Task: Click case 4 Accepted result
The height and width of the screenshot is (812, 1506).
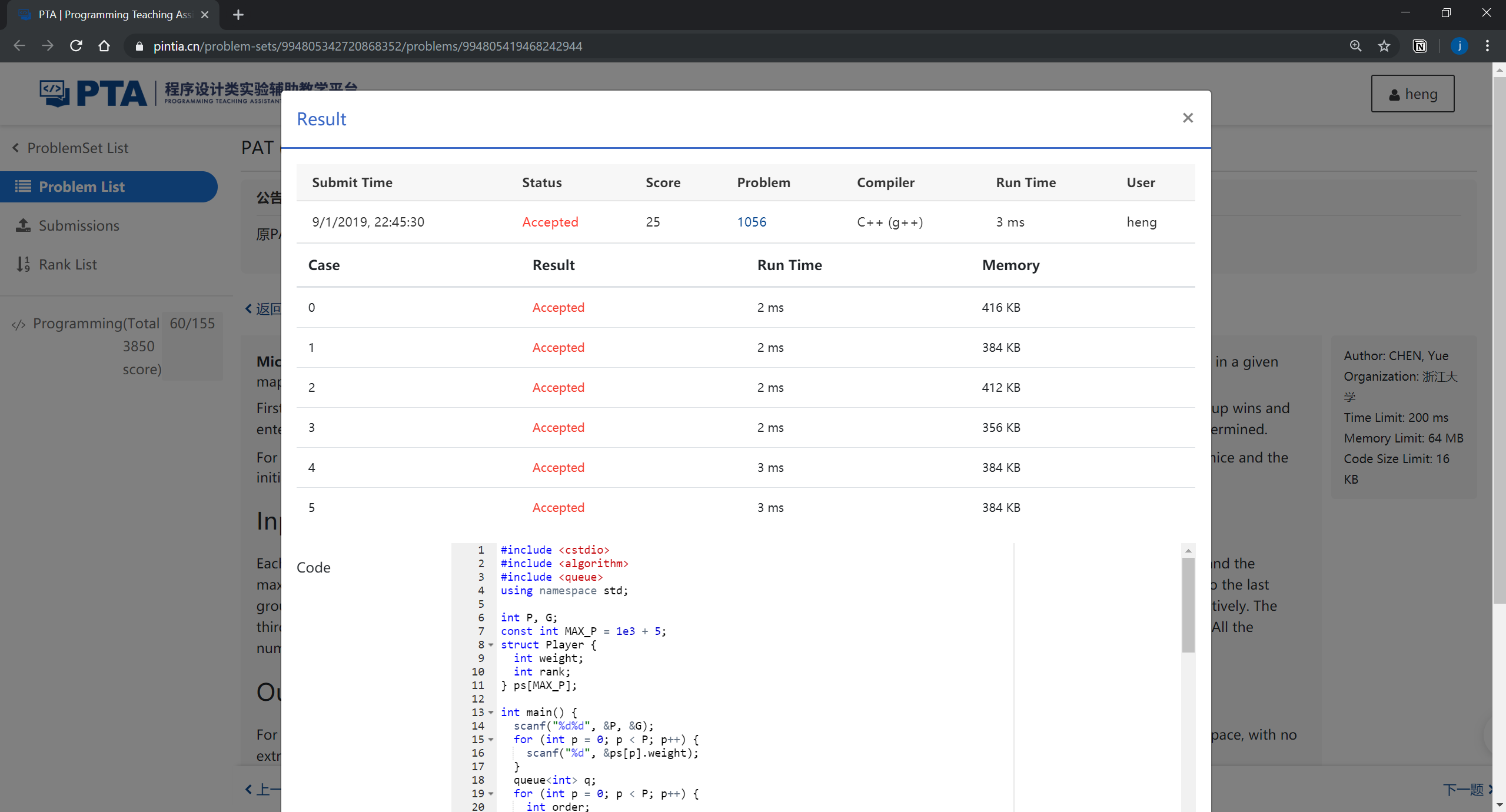Action: tap(558, 467)
